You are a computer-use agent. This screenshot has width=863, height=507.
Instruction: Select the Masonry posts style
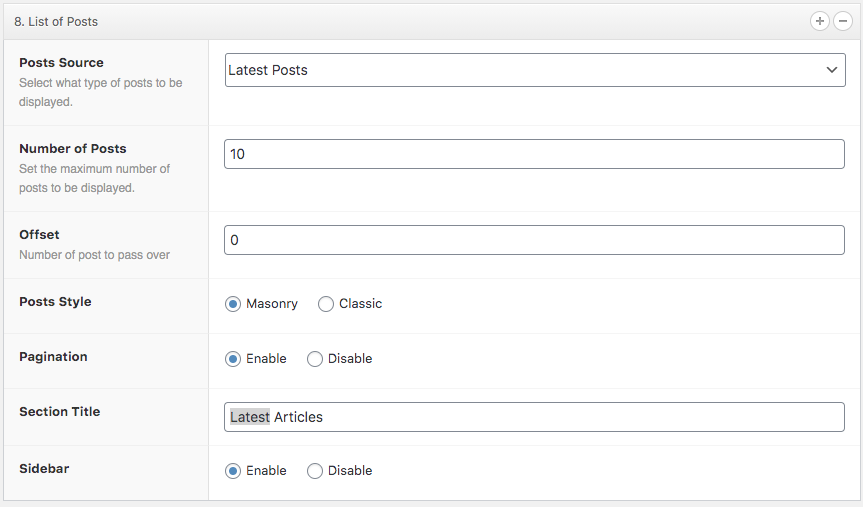click(233, 304)
